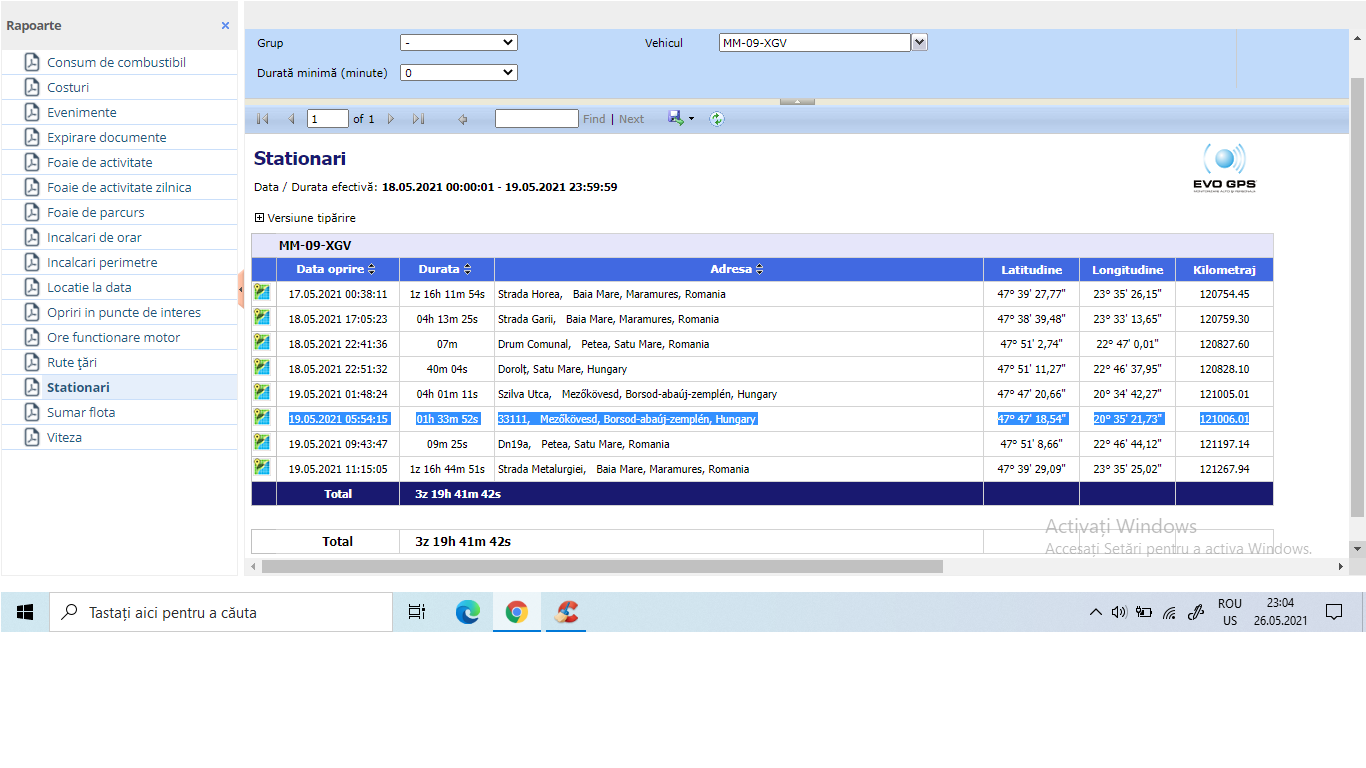Click the Find link
This screenshot has width=1366, height=768.
coord(594,119)
